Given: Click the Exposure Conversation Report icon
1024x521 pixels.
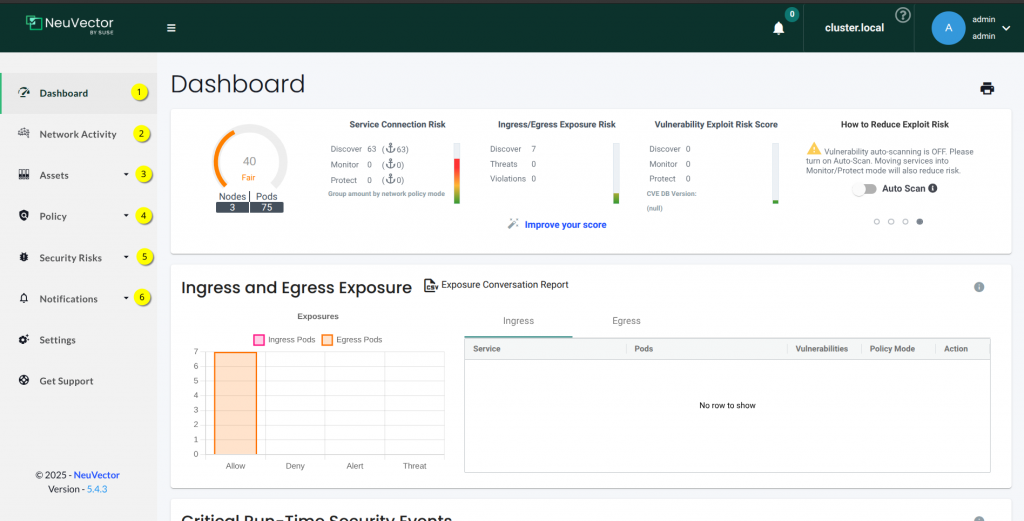Looking at the screenshot, I should 431,285.
